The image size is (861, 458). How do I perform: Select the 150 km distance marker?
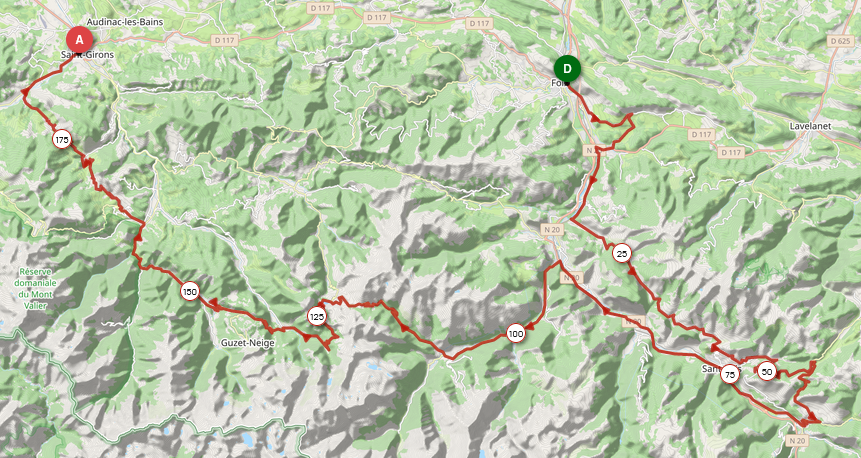pyautogui.click(x=189, y=292)
